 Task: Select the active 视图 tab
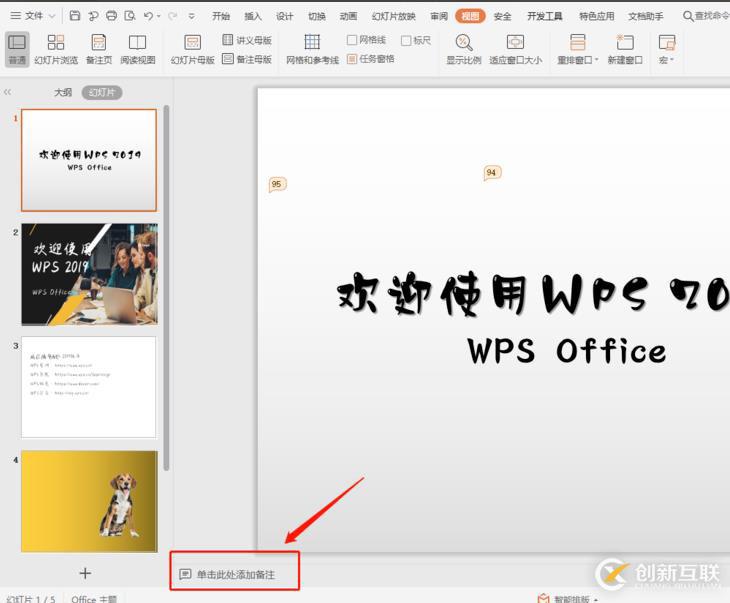point(470,16)
